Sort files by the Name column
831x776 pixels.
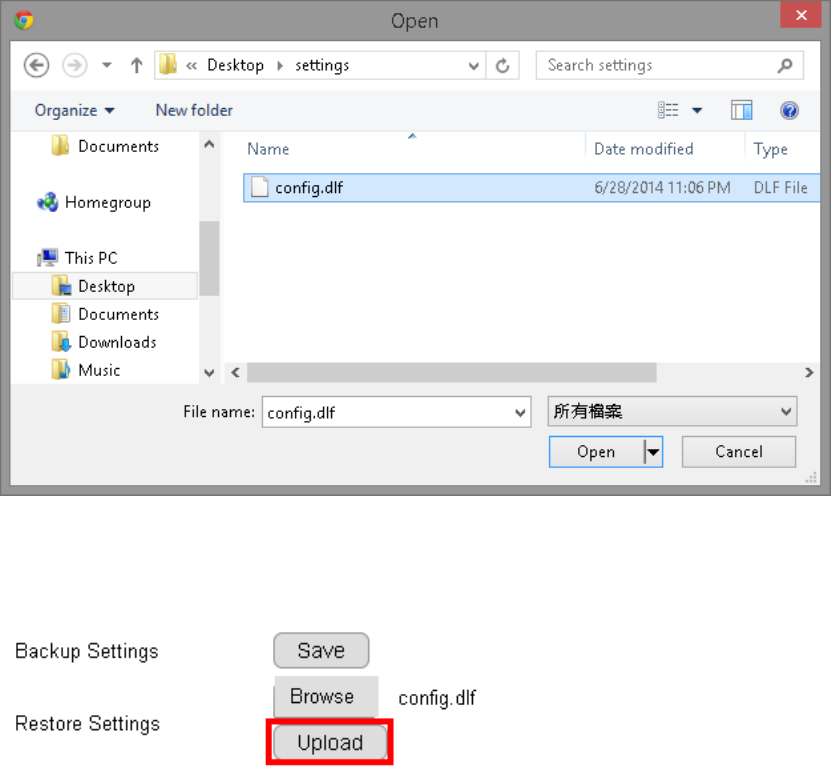268,149
